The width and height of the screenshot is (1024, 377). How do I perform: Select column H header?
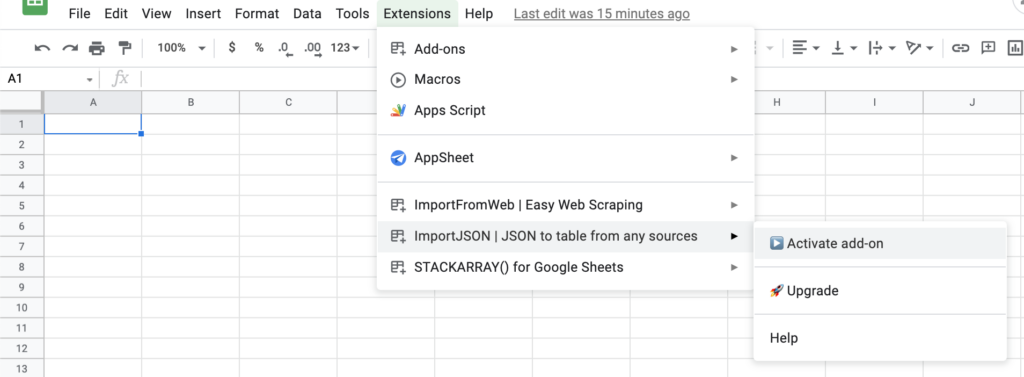776,103
